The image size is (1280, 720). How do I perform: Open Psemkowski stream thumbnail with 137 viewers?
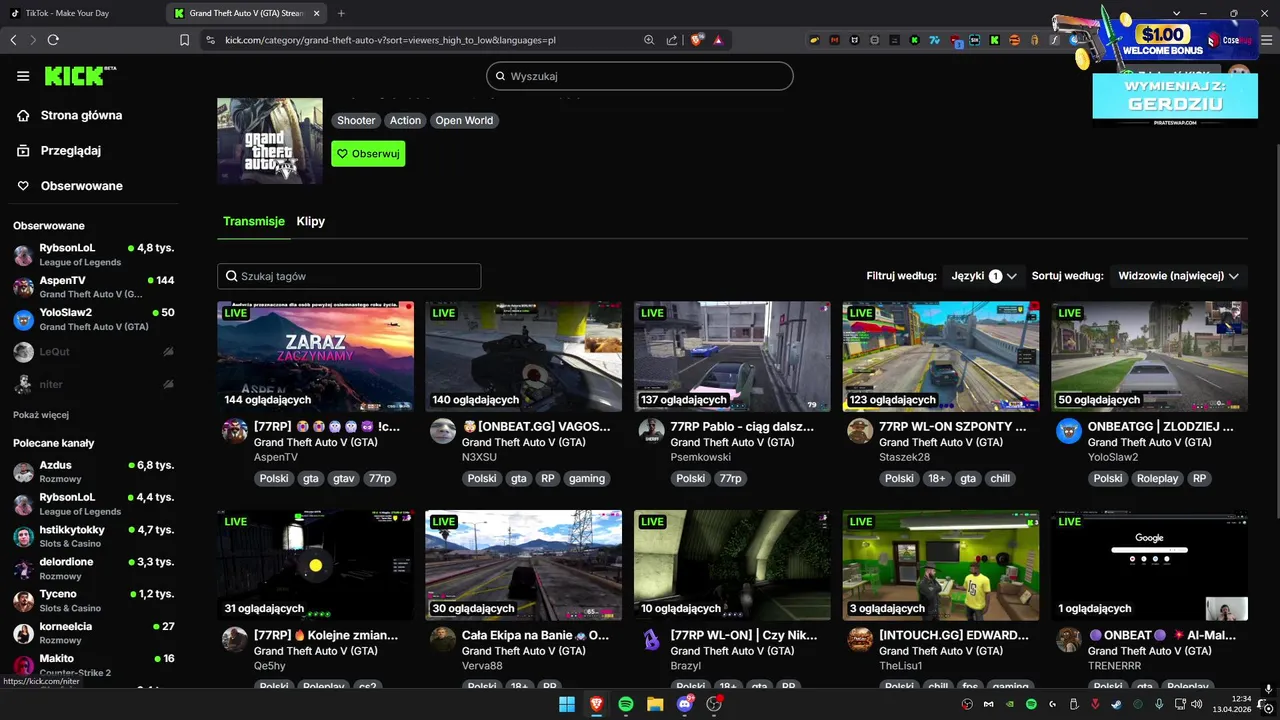tap(732, 357)
